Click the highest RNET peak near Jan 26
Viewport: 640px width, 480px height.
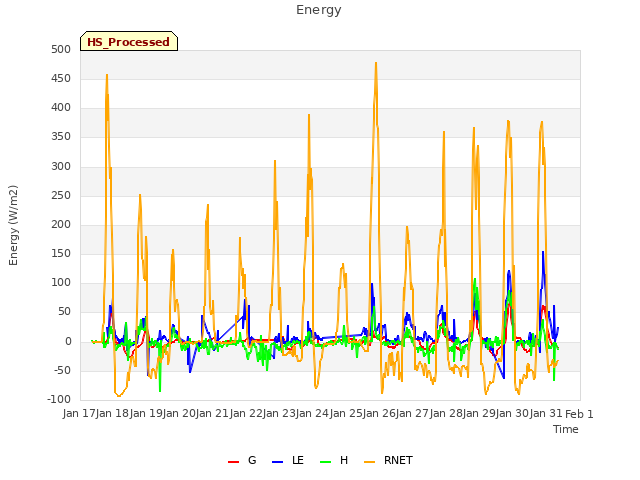pos(376,63)
